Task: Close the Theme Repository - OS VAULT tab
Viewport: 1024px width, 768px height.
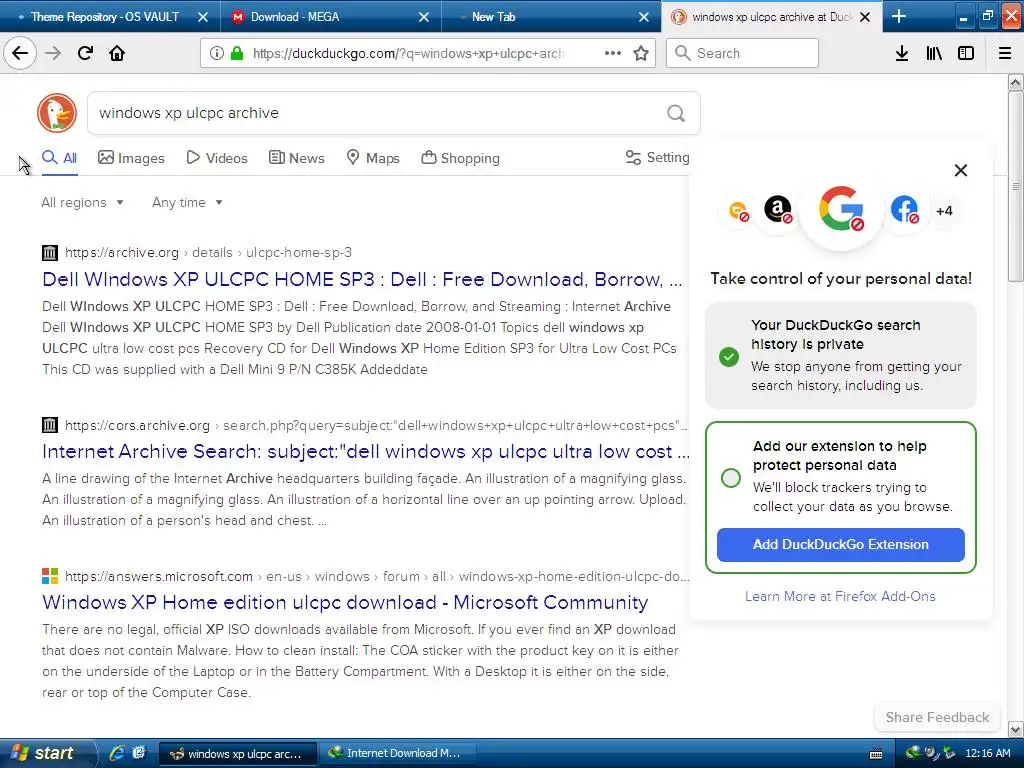Action: pos(203,17)
